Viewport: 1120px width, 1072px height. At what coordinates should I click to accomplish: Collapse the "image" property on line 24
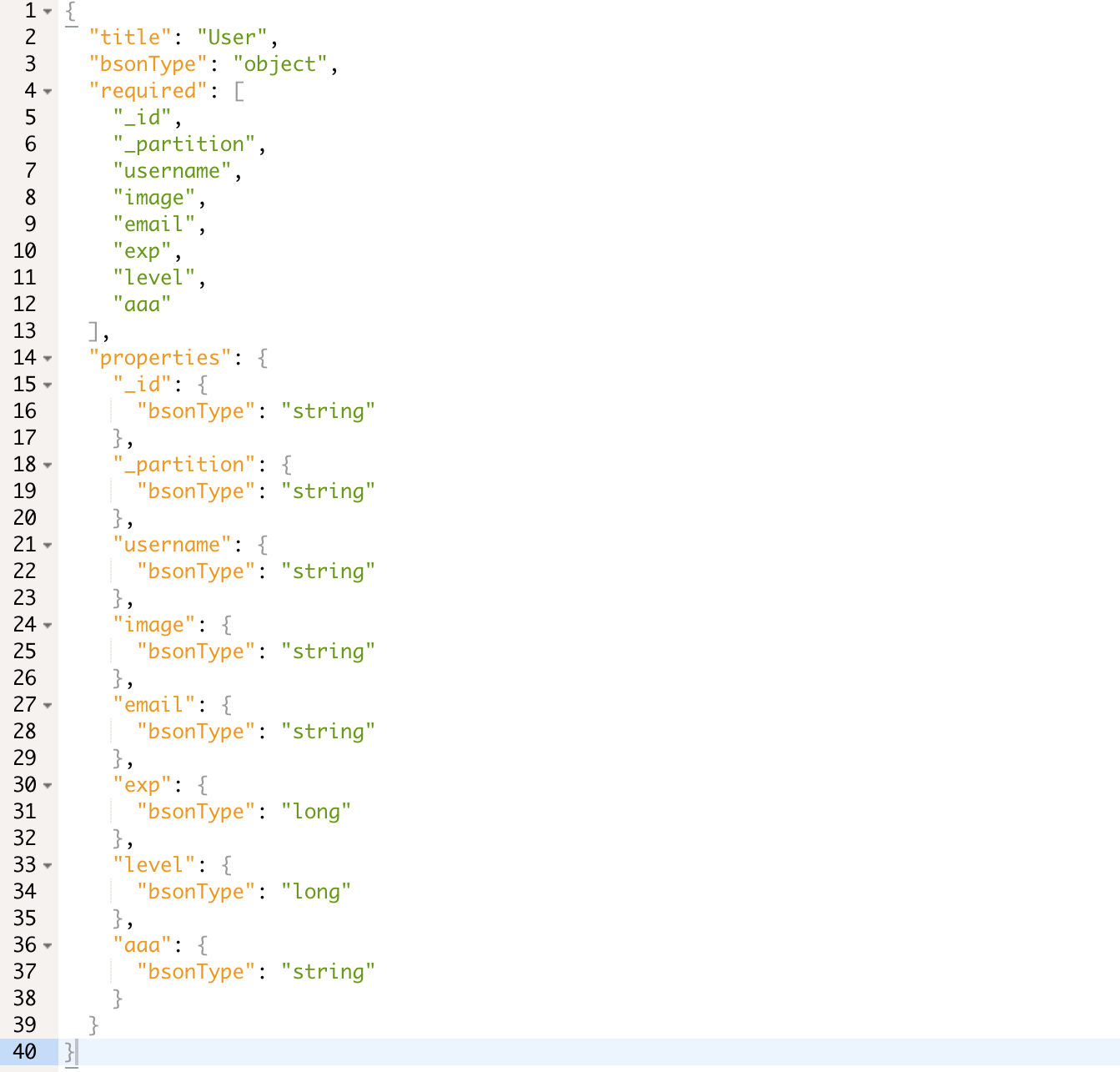pos(47,626)
